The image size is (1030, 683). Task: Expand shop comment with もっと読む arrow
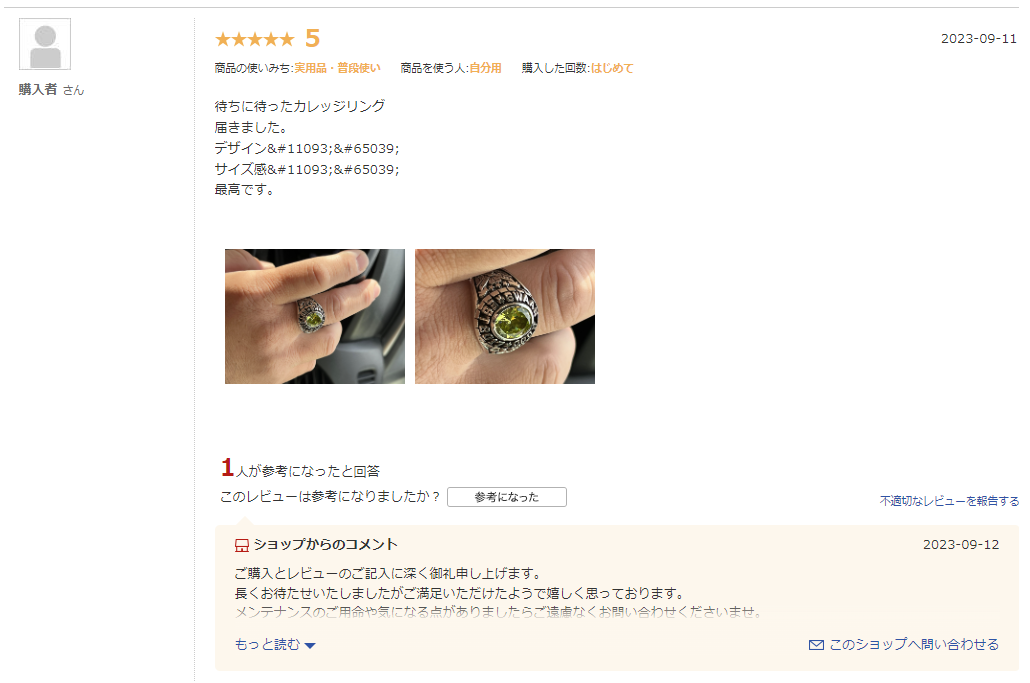click(310, 646)
